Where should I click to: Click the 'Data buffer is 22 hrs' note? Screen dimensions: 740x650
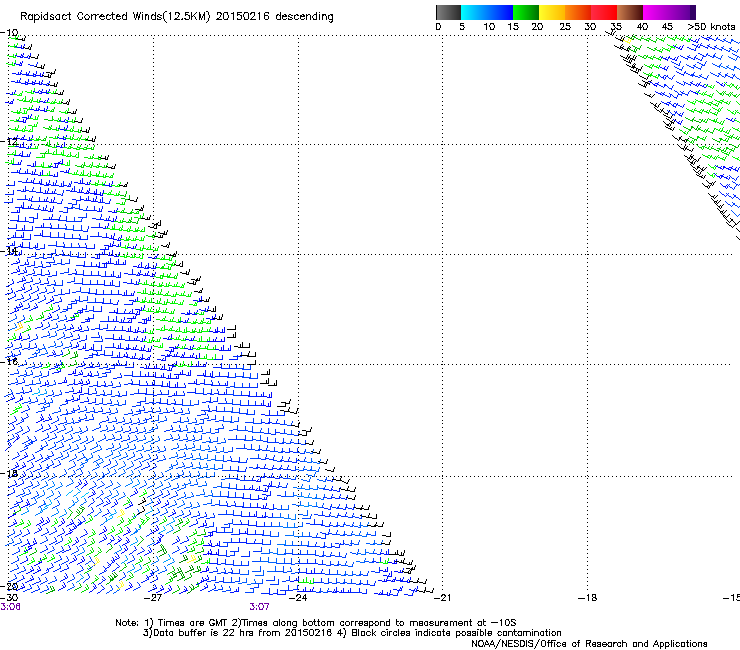click(x=238, y=633)
